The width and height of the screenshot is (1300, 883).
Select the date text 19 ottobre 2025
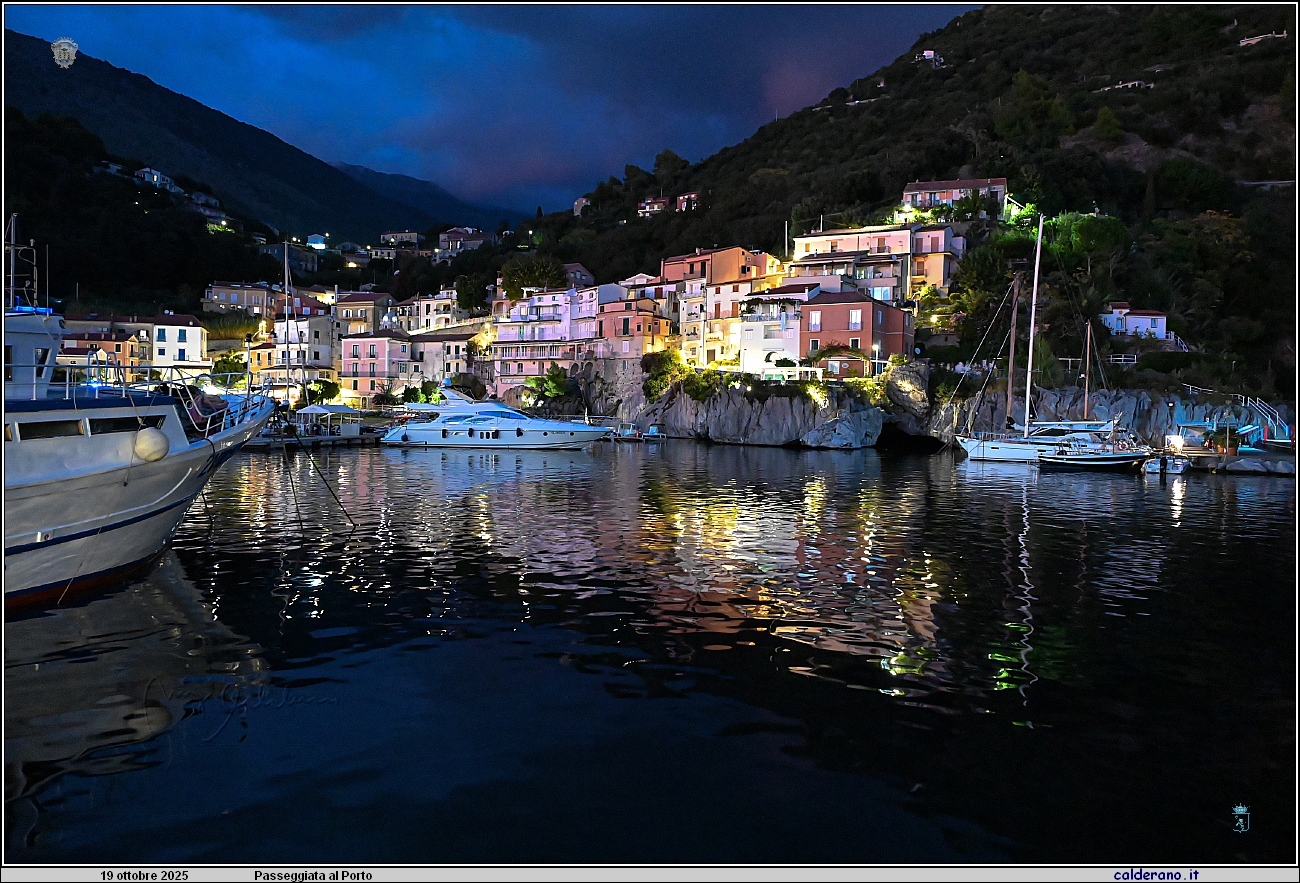144,876
